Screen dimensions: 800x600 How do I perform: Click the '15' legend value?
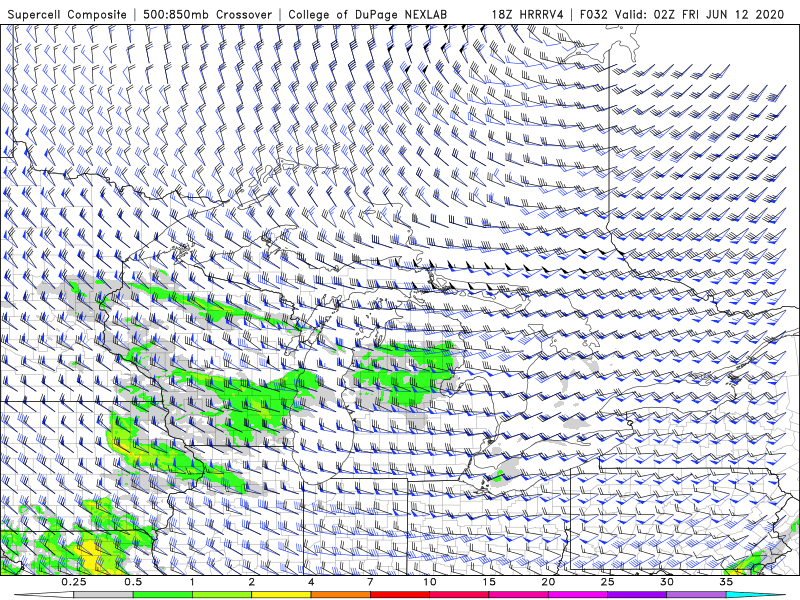[x=489, y=582]
